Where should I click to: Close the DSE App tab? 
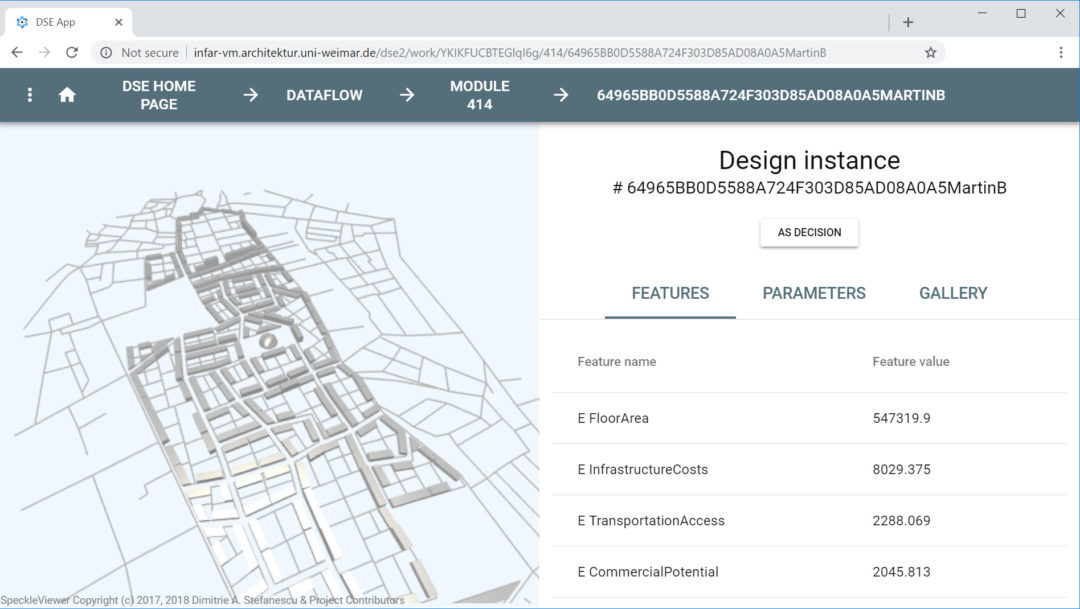pyautogui.click(x=118, y=22)
